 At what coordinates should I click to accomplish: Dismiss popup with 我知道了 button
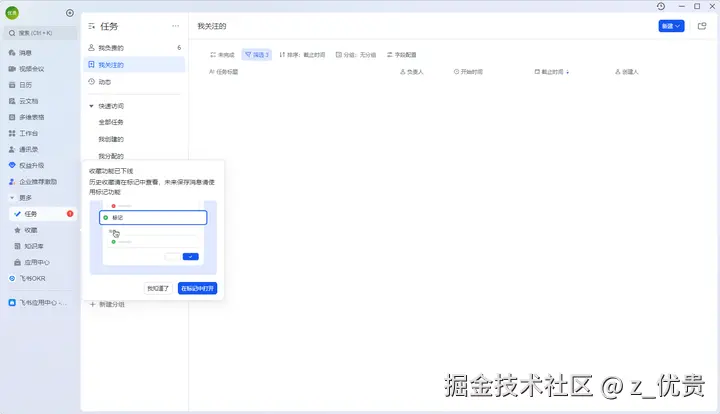(x=158, y=288)
